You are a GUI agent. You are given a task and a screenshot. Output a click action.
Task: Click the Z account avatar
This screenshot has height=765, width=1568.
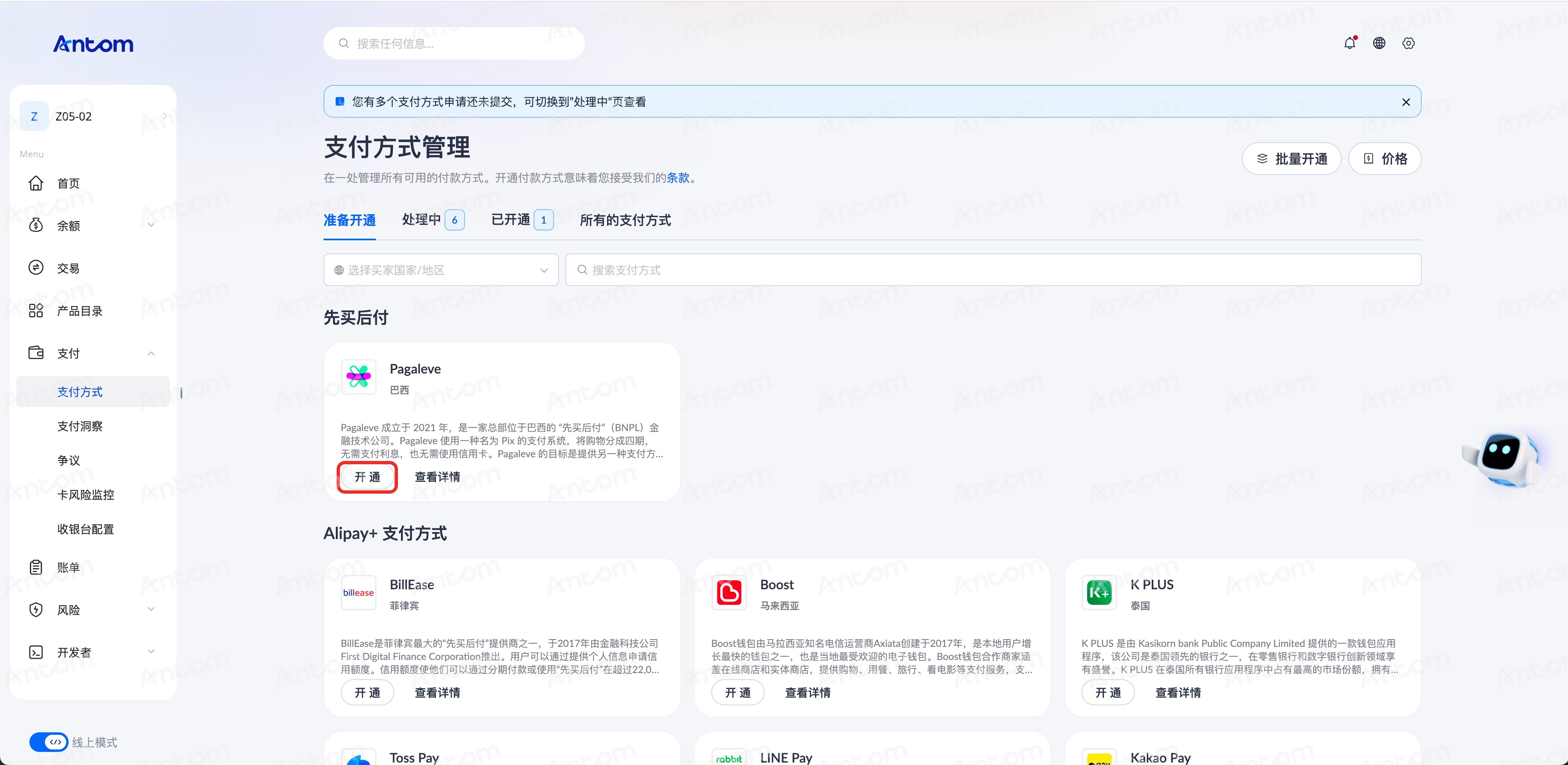34,116
